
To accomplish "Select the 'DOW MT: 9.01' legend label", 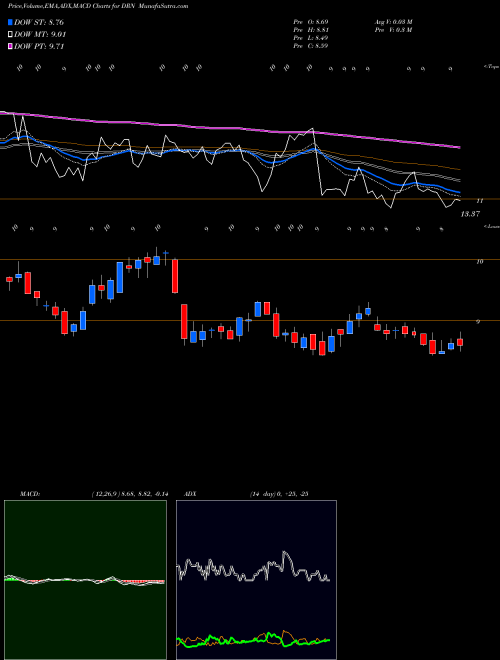I will tap(40, 35).
